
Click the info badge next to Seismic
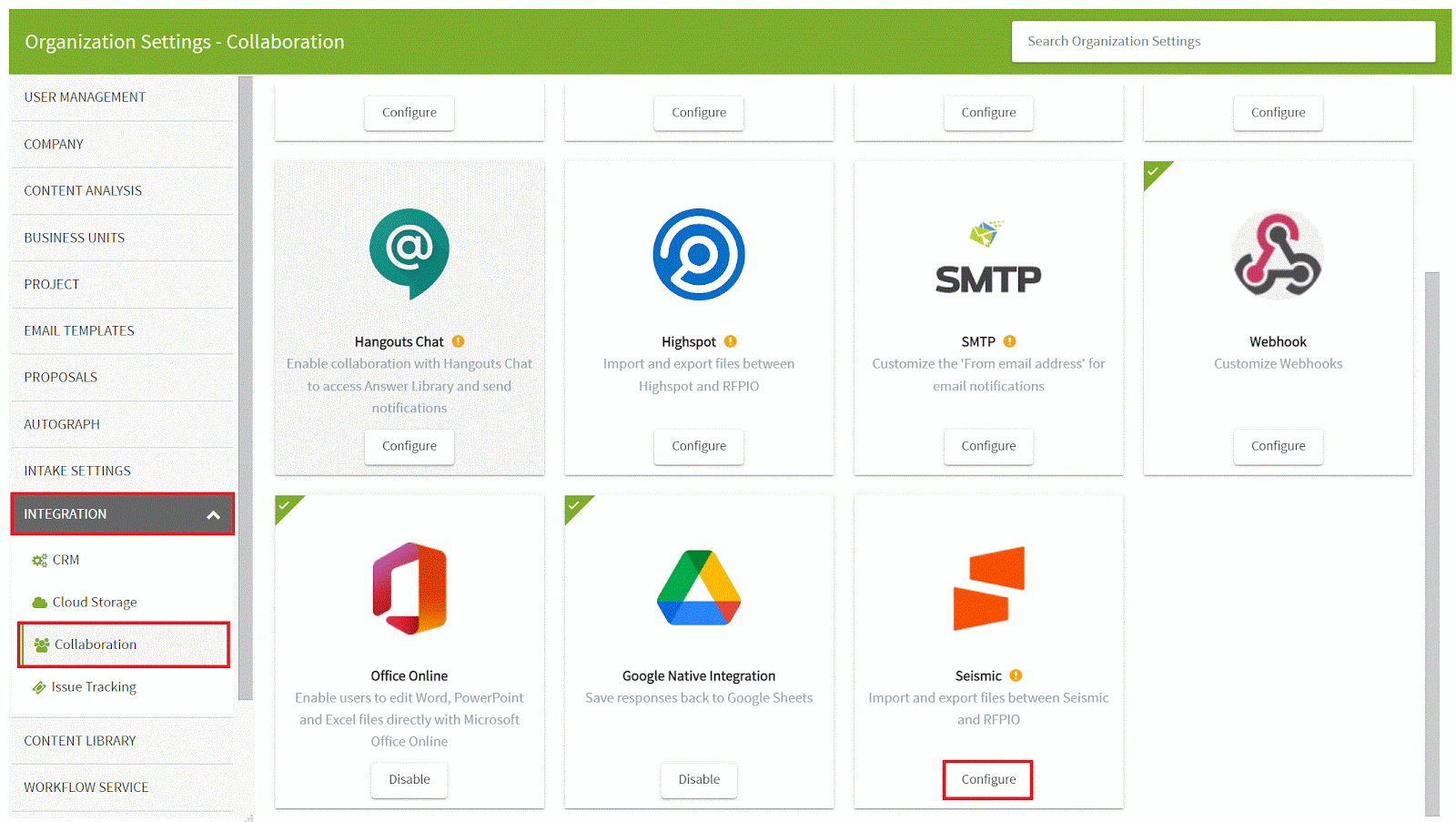coord(1016,675)
